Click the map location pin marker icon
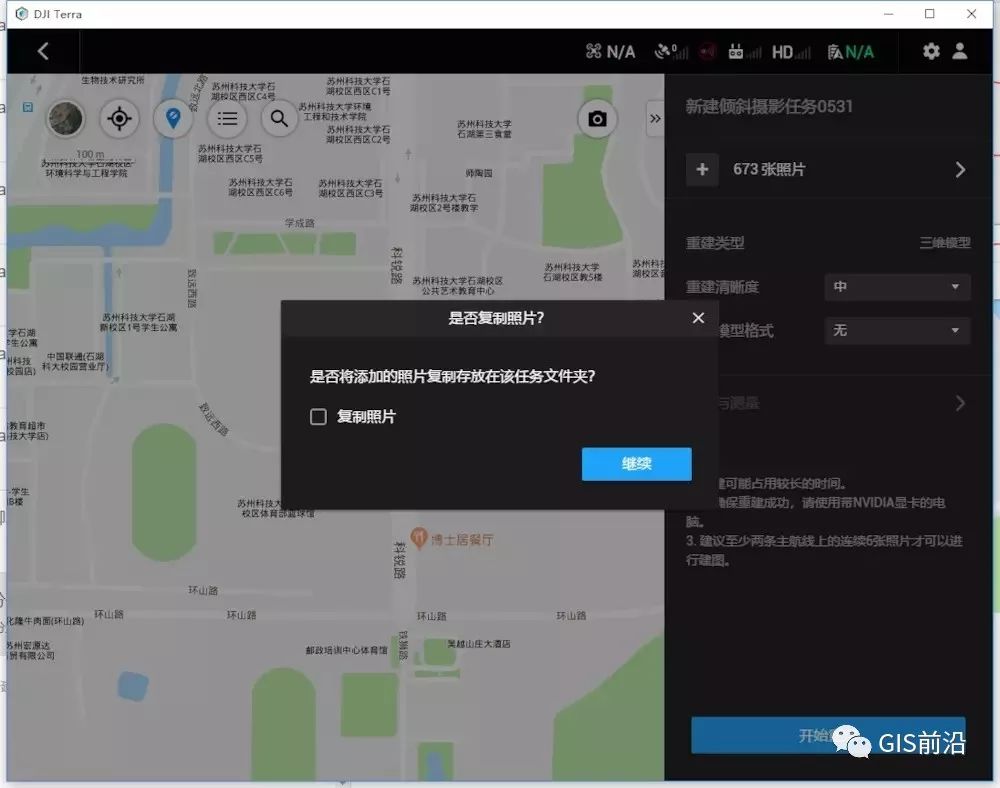This screenshot has height=788, width=1000. [174, 119]
